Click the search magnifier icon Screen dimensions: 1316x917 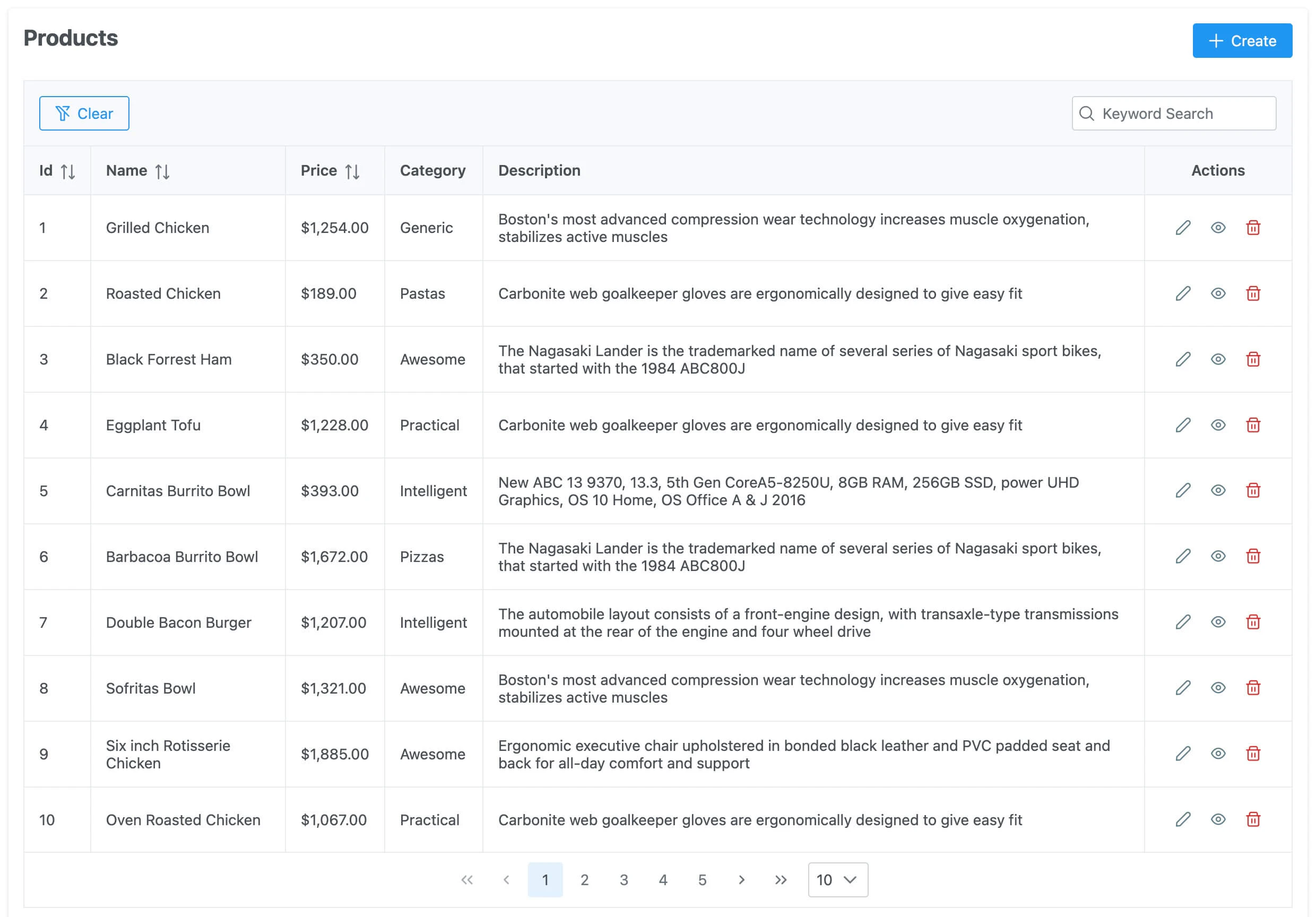(1087, 114)
